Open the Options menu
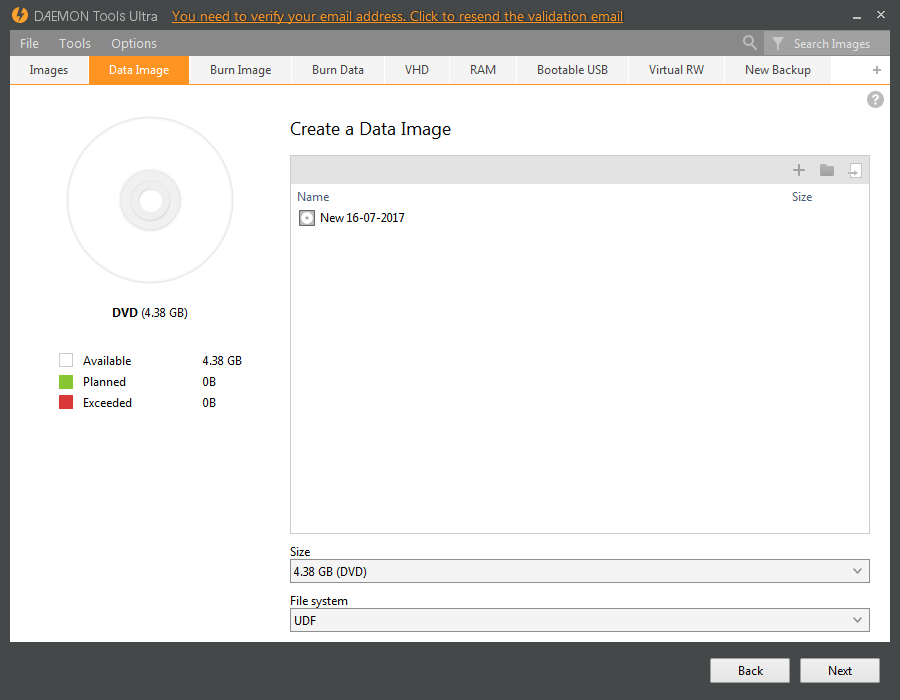This screenshot has height=700, width=900. tap(133, 43)
